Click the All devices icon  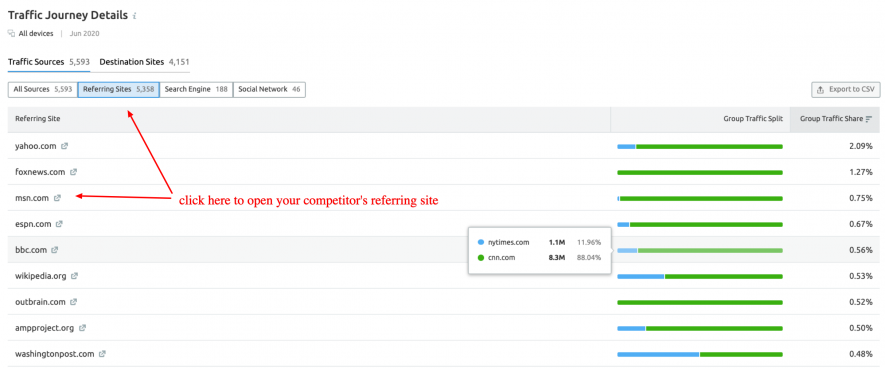11,33
